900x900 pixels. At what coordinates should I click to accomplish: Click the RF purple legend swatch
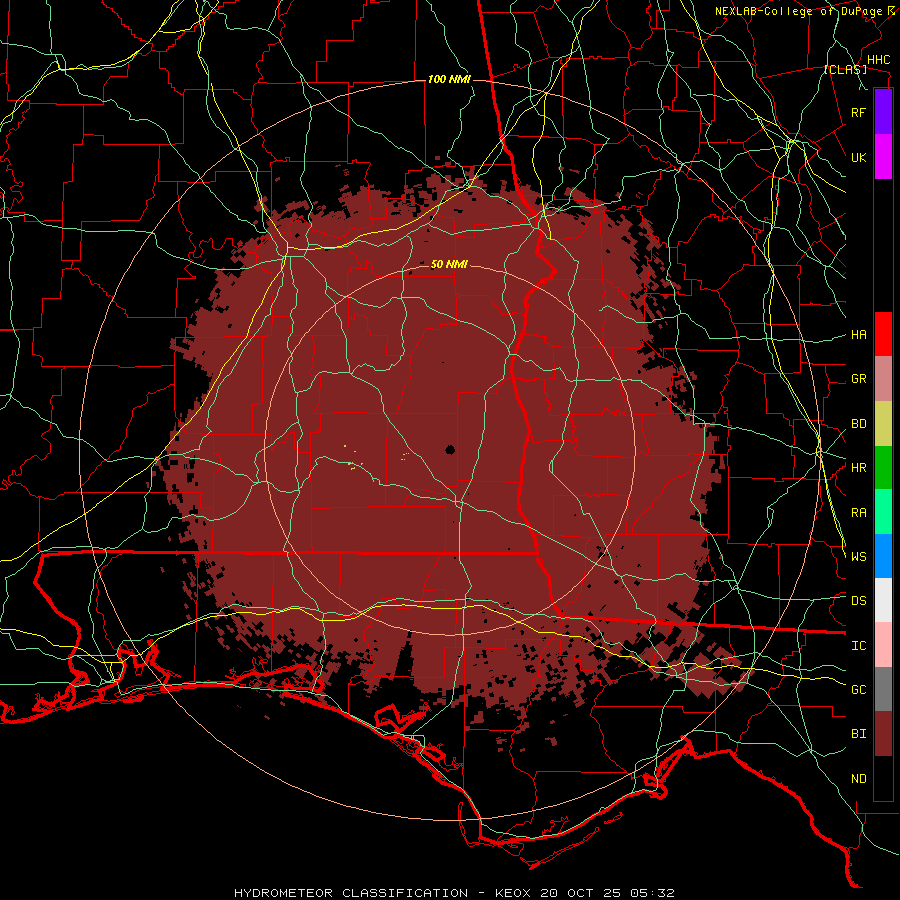[x=883, y=112]
